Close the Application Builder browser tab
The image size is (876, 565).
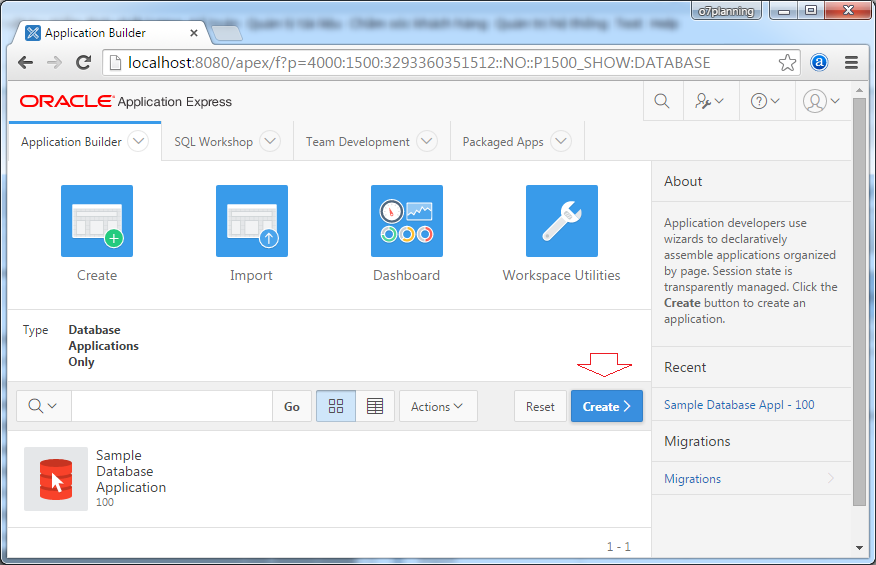(x=194, y=33)
